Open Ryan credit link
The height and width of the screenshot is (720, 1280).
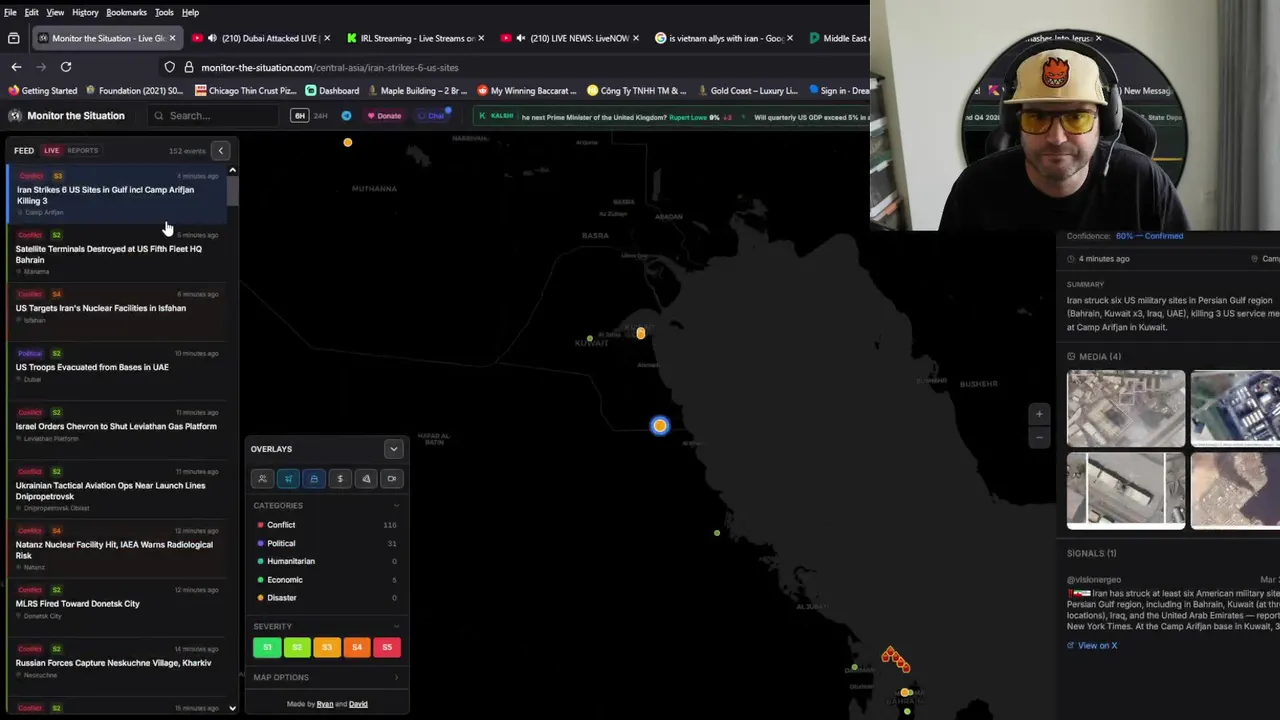tap(325, 704)
